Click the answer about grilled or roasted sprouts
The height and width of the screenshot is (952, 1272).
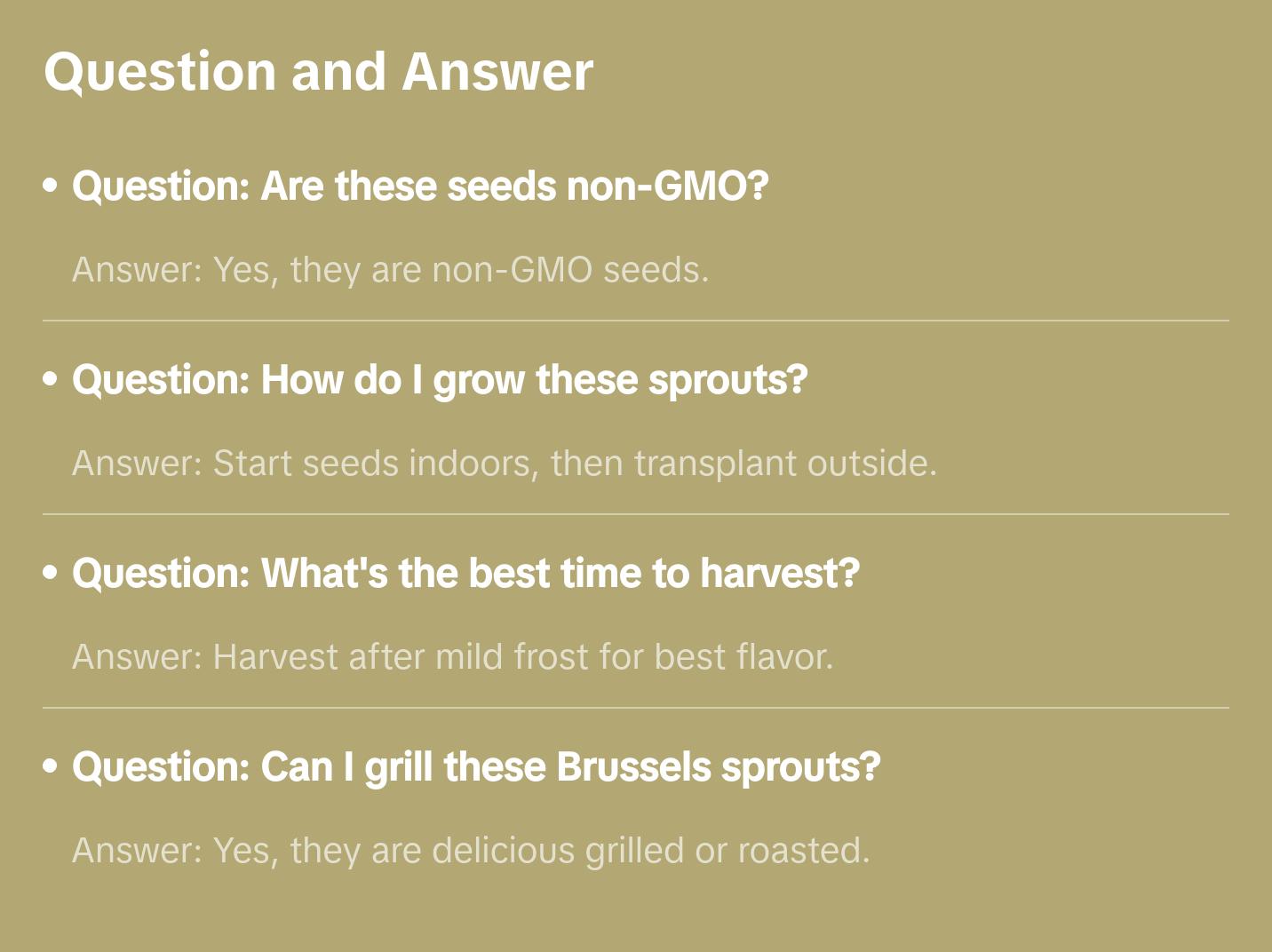471,851
